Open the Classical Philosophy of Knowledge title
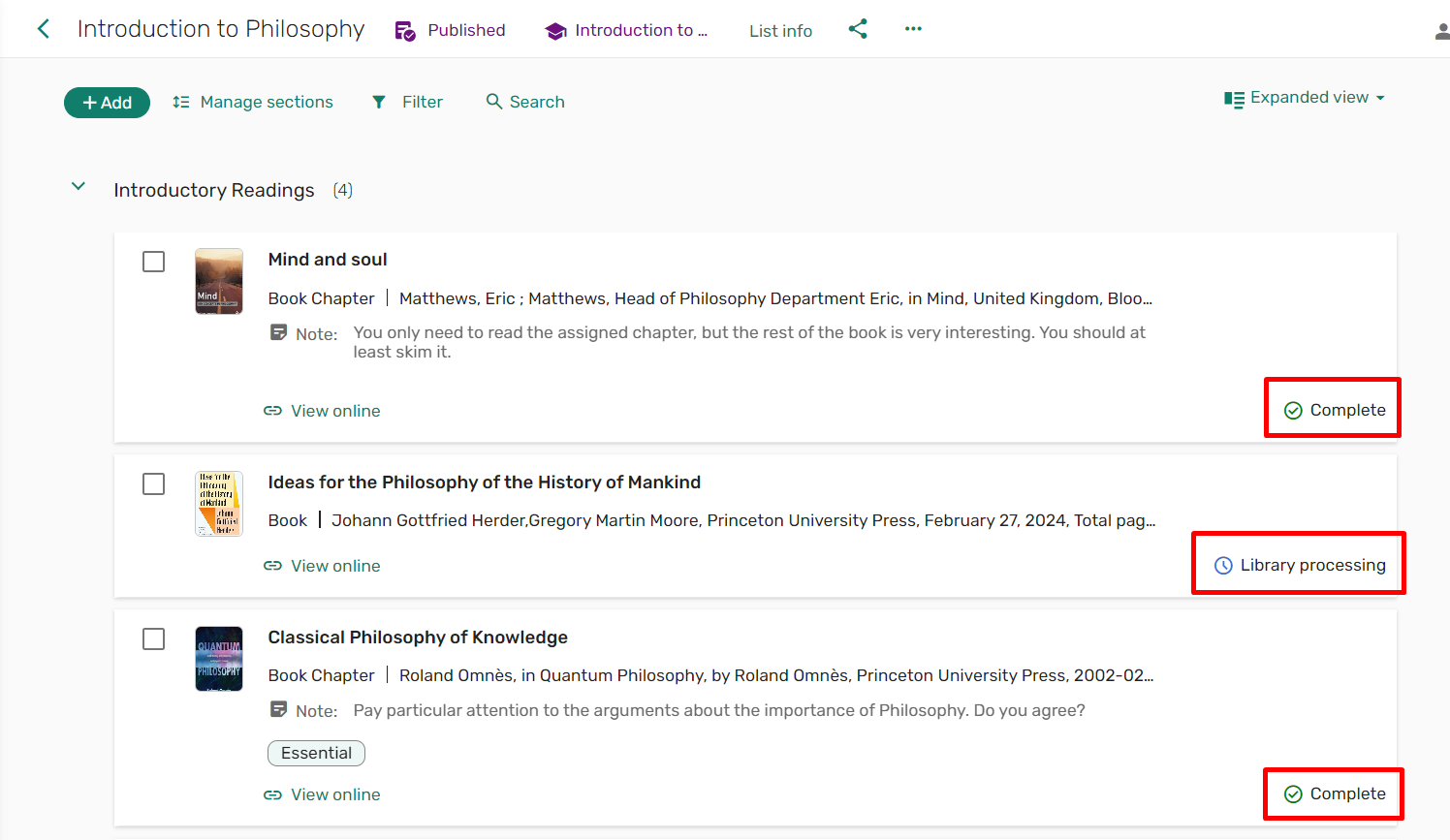1450x840 pixels. [x=418, y=638]
